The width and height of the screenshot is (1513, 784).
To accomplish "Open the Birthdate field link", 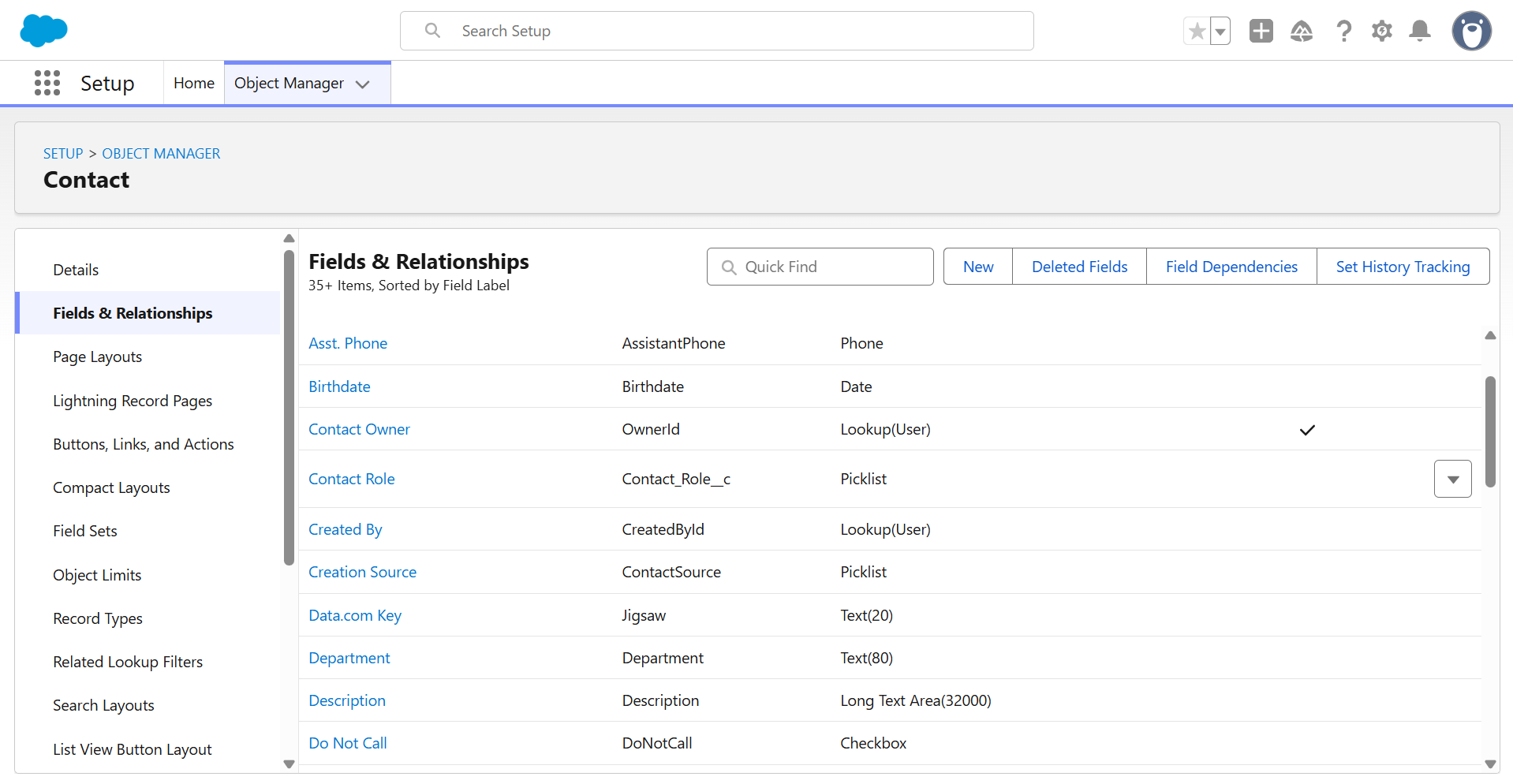I will 339,386.
